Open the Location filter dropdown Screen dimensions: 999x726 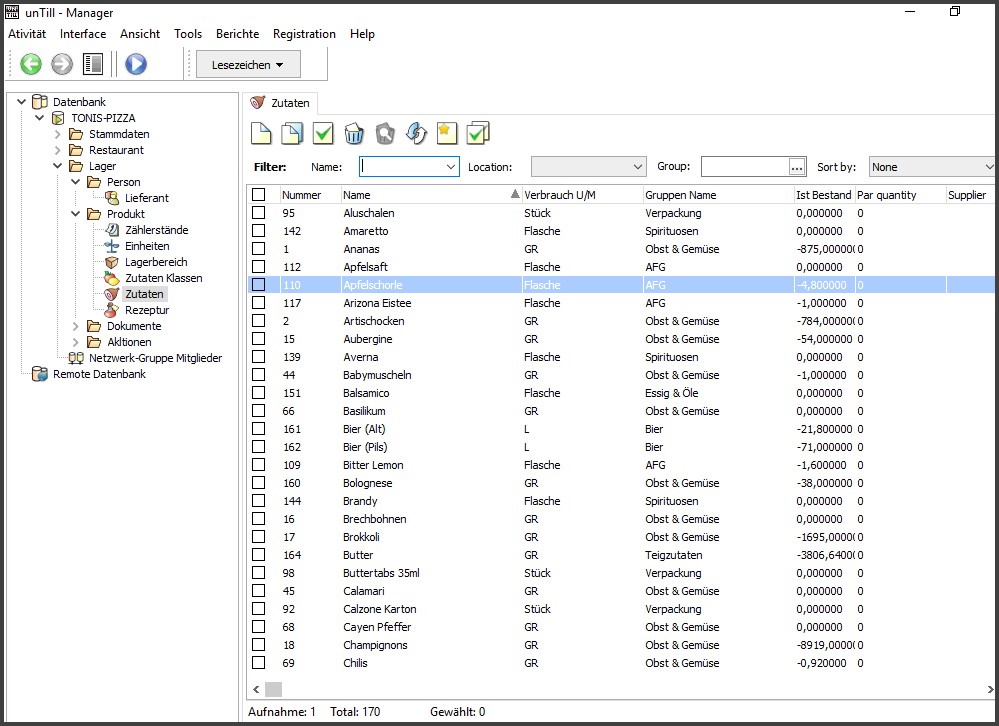589,167
